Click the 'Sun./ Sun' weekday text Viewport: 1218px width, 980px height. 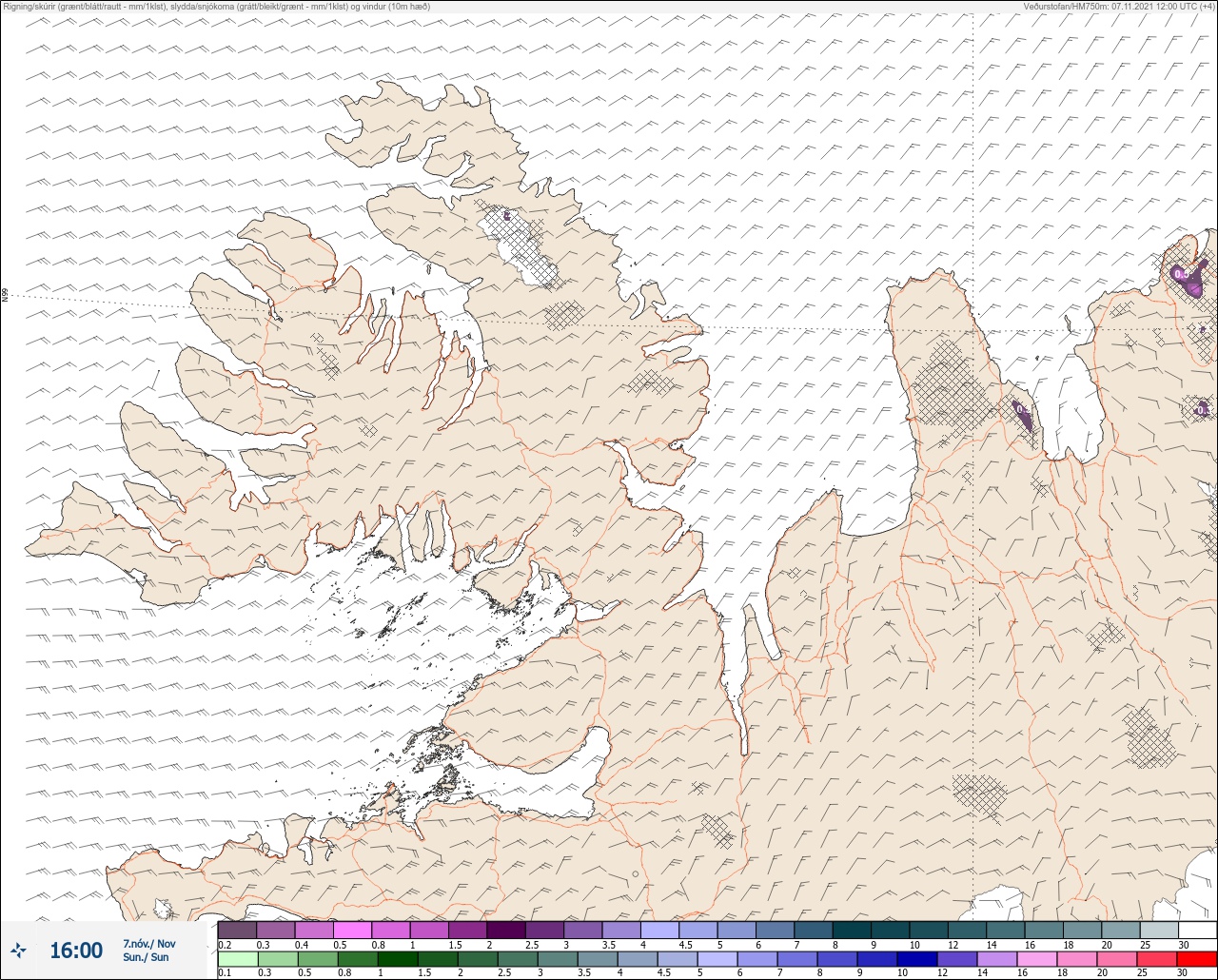click(146, 957)
